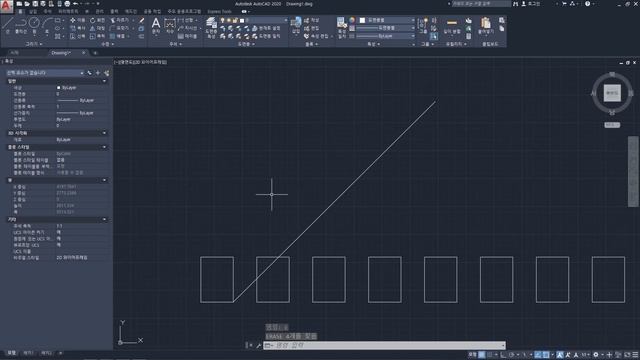Collapse the 3D Visualization section in Properties palette
This screenshot has height=360, width=640.
pos(104,133)
